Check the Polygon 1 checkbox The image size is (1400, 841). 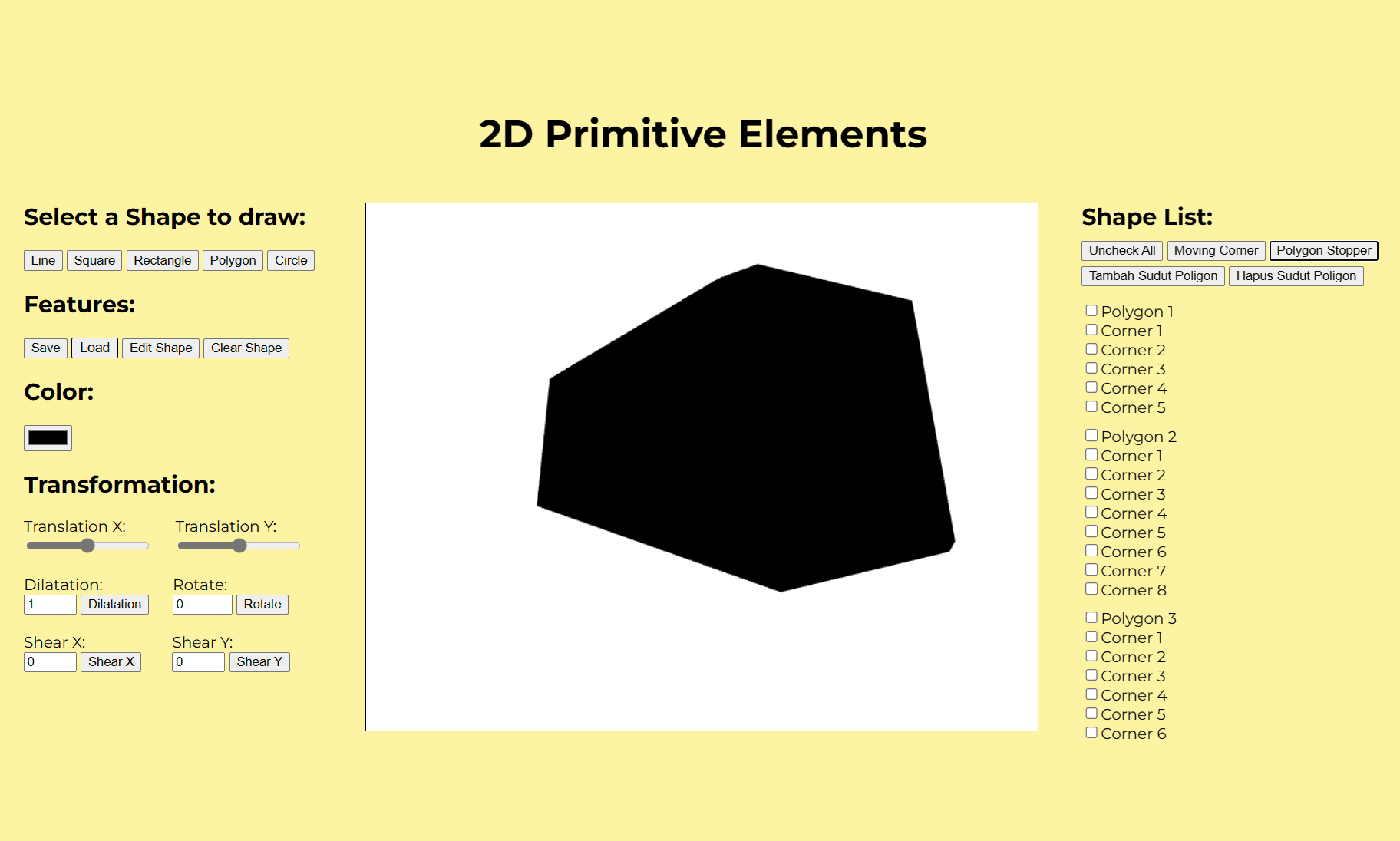[x=1091, y=310]
